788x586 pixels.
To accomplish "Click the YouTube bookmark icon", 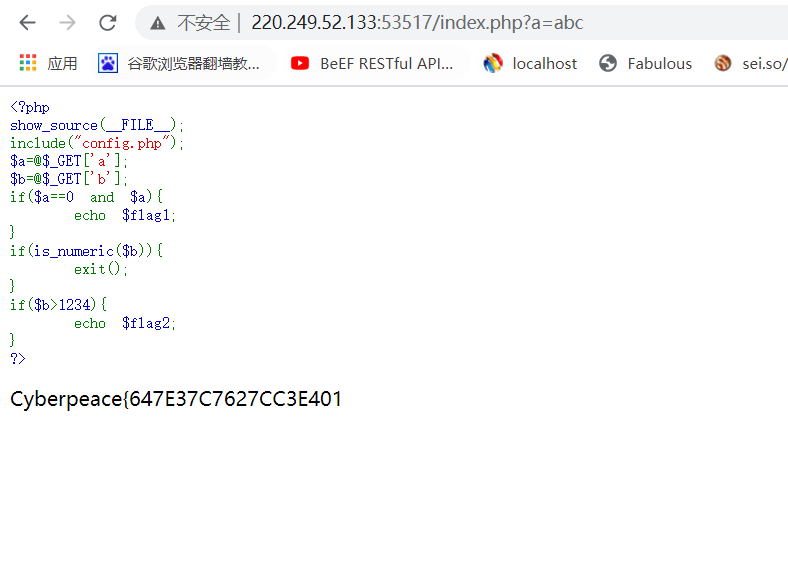I will pyautogui.click(x=300, y=63).
